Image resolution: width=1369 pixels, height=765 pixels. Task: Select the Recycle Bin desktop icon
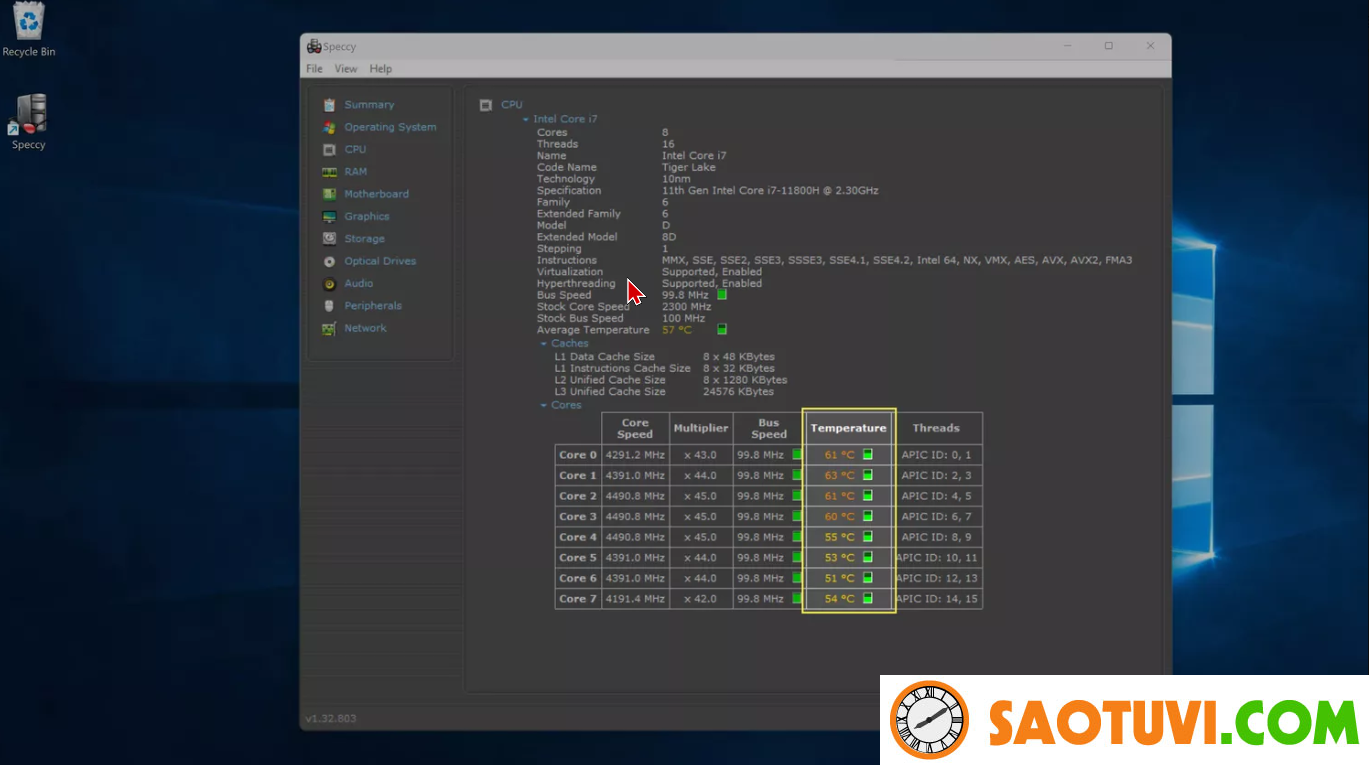click(28, 30)
